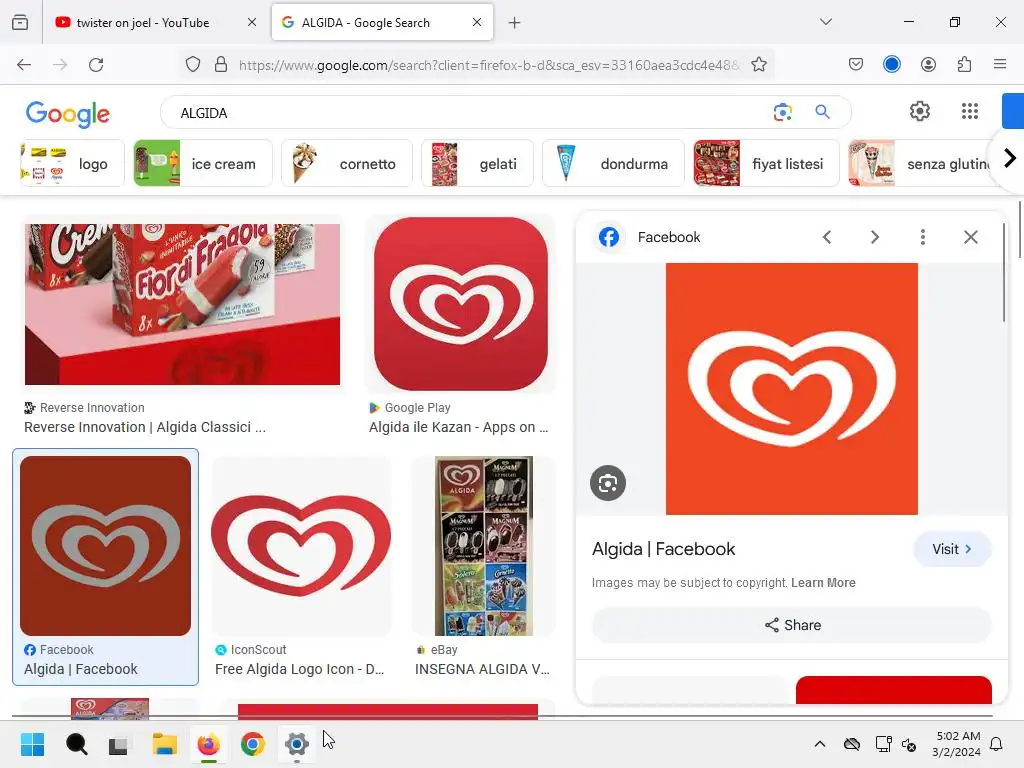This screenshot has width=1024, height=768.
Task: Open Algida | Facebook result caption
Action: [81, 669]
